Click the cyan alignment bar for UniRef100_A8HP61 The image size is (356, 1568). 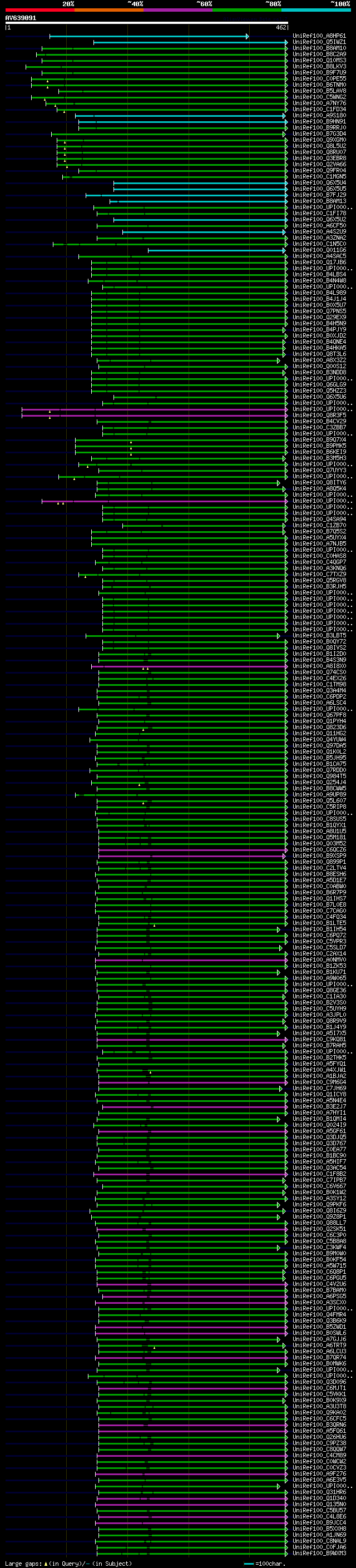point(149,37)
